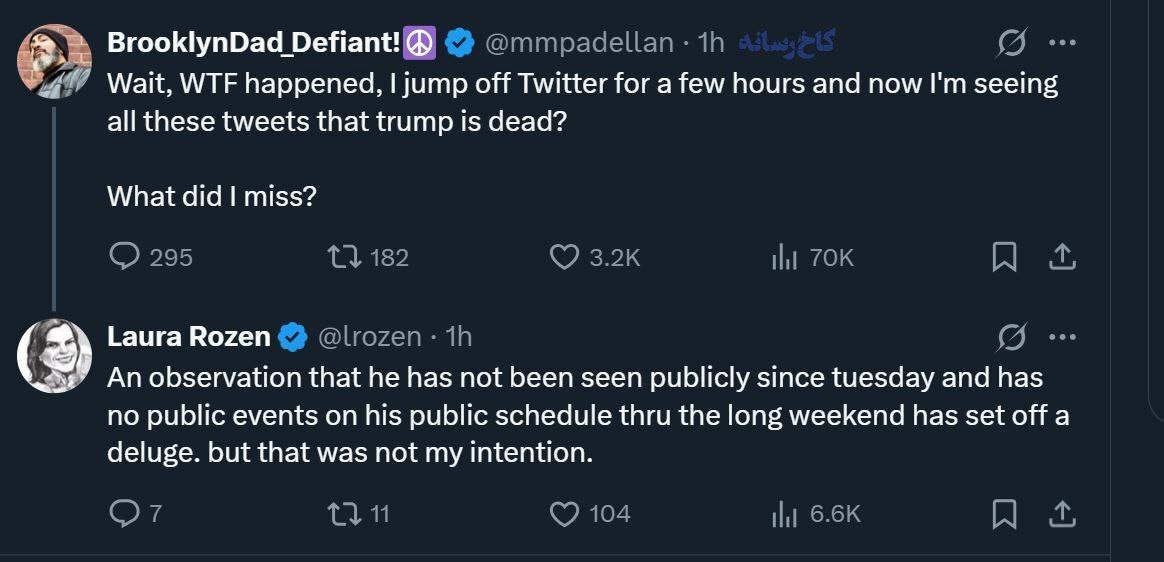The image size is (1164, 562).
Task: View analytics showing 6.6K views
Action: pyautogui.click(x=784, y=514)
